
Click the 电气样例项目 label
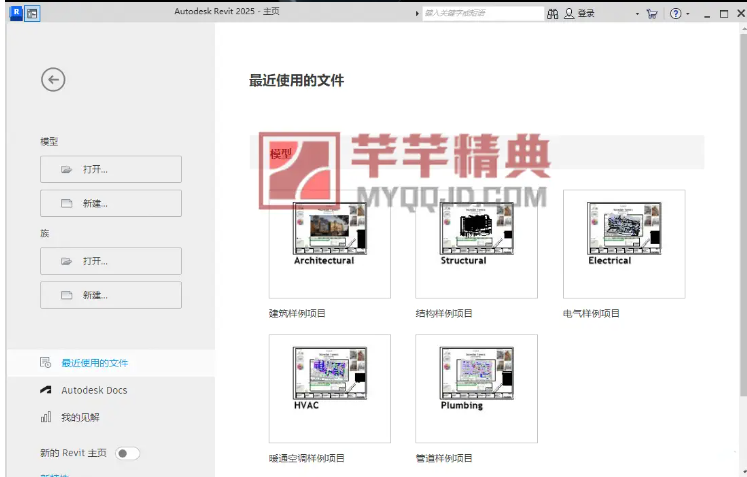(x=591, y=314)
